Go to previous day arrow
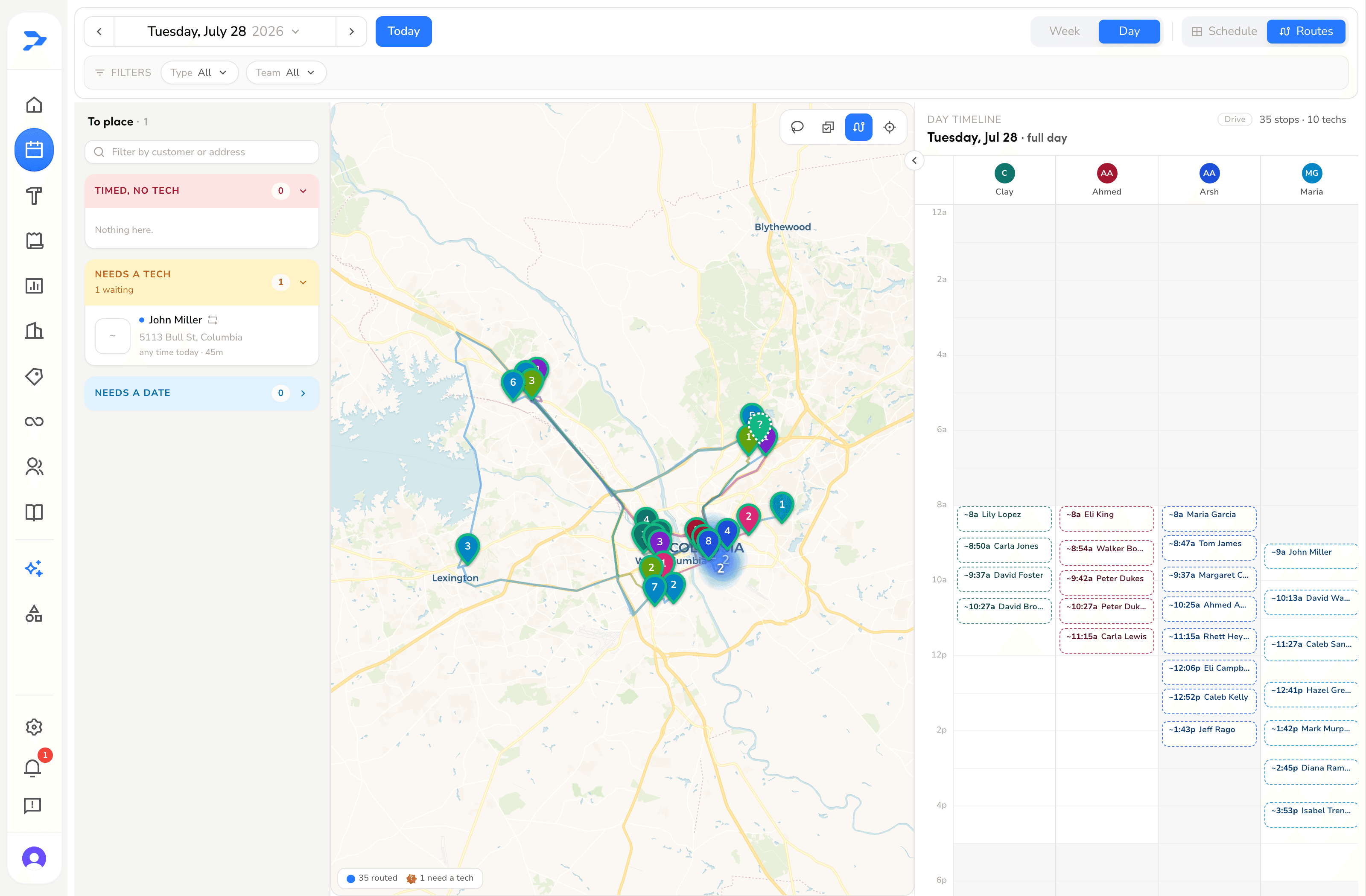 pyautogui.click(x=99, y=32)
